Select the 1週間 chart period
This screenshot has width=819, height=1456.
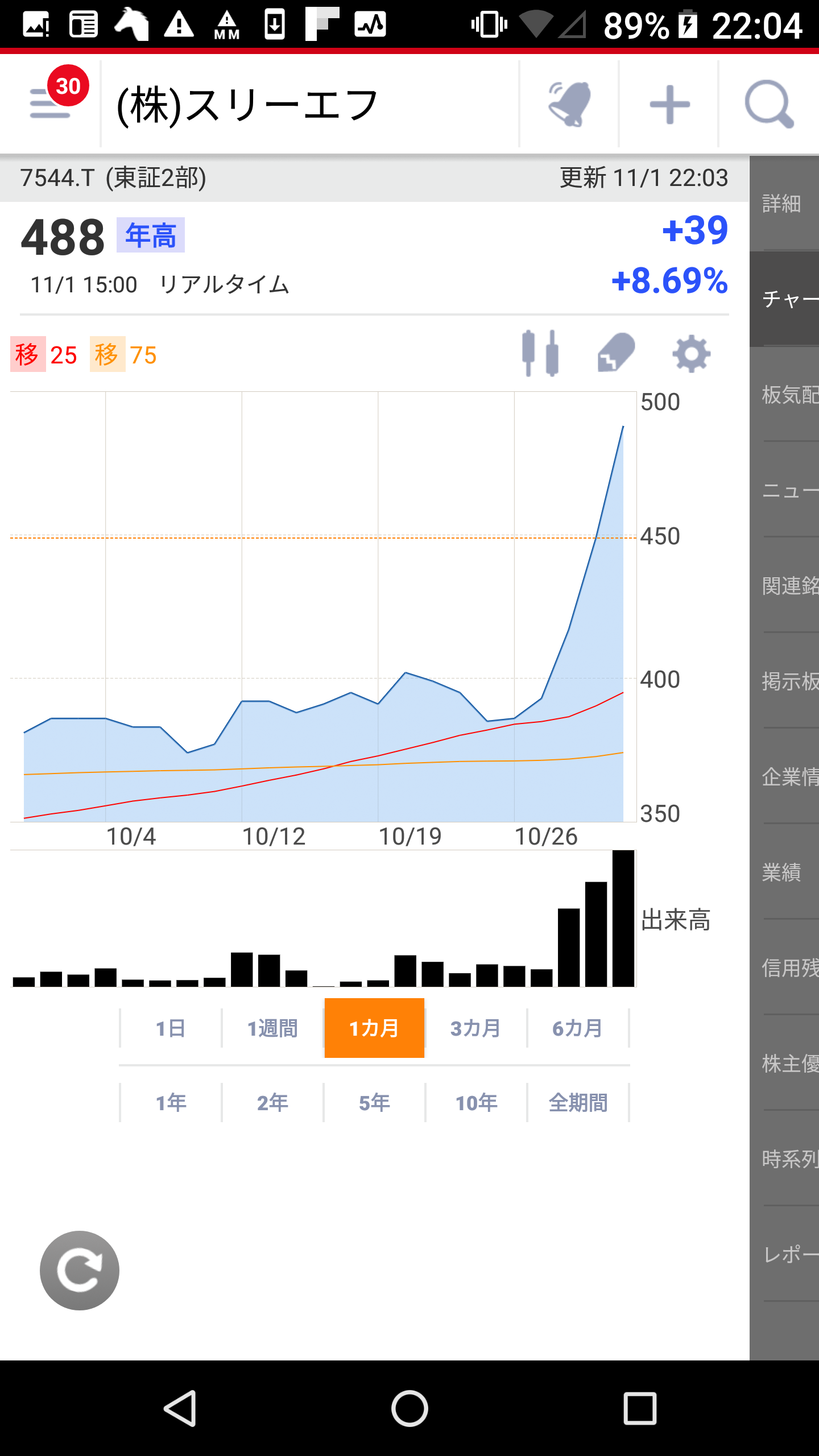272,1028
